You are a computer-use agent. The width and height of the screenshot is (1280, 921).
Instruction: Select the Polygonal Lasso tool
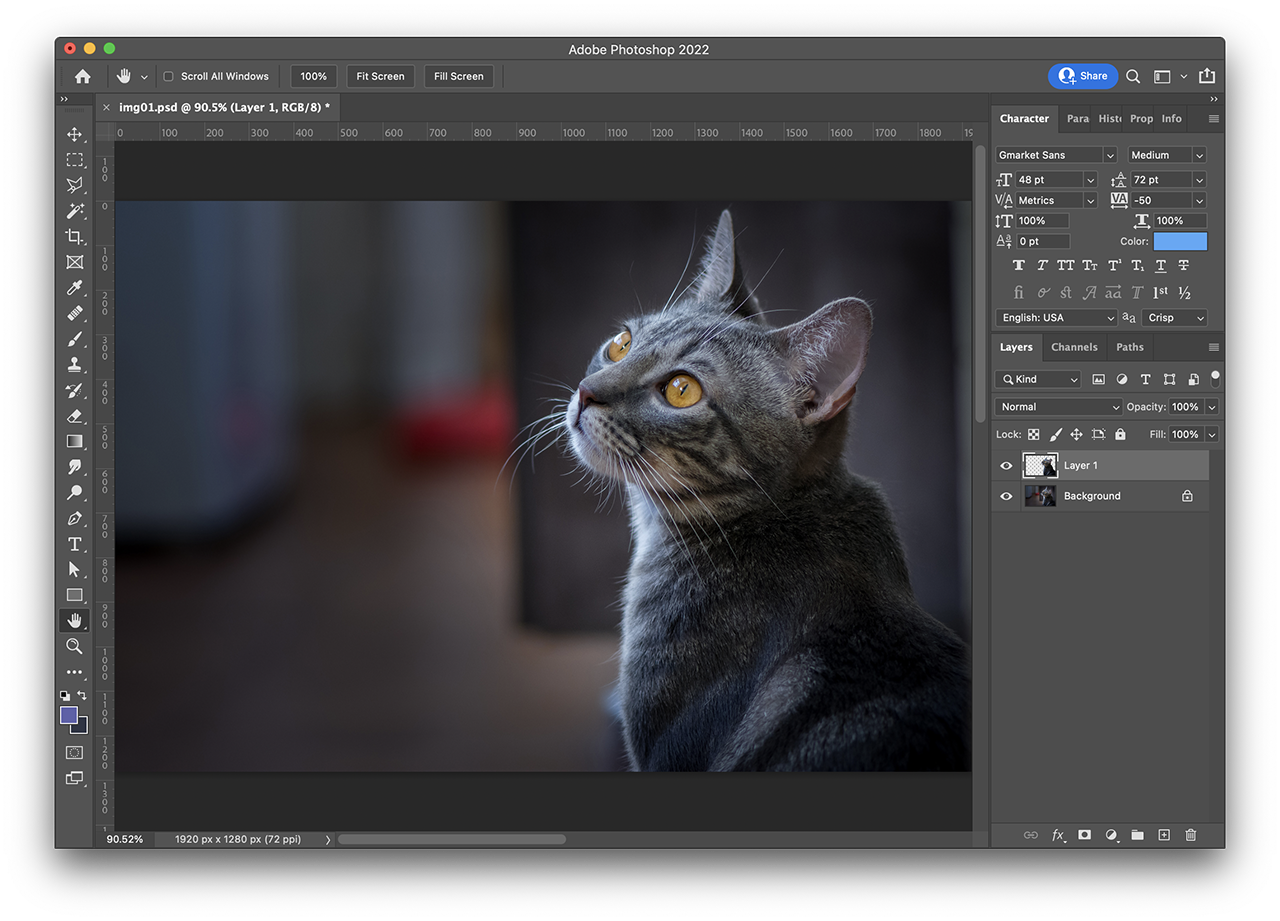(x=74, y=185)
